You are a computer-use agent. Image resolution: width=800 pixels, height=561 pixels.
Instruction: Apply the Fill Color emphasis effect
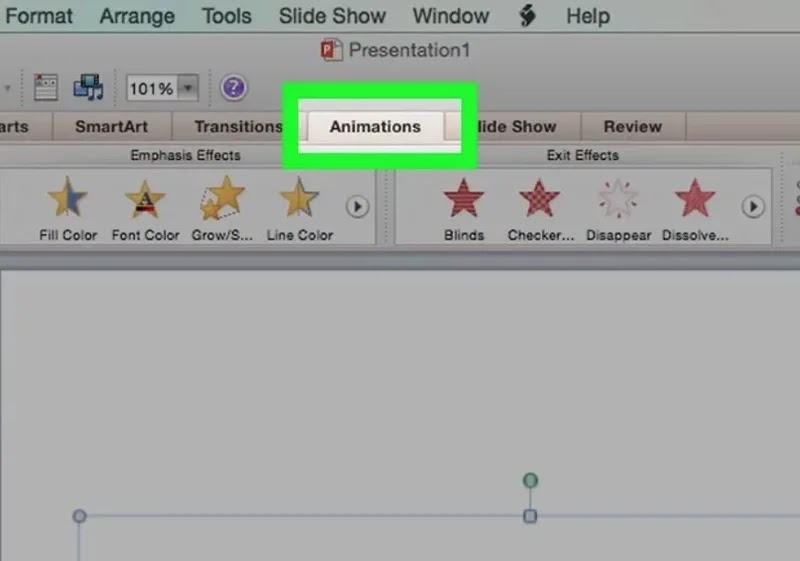68,209
